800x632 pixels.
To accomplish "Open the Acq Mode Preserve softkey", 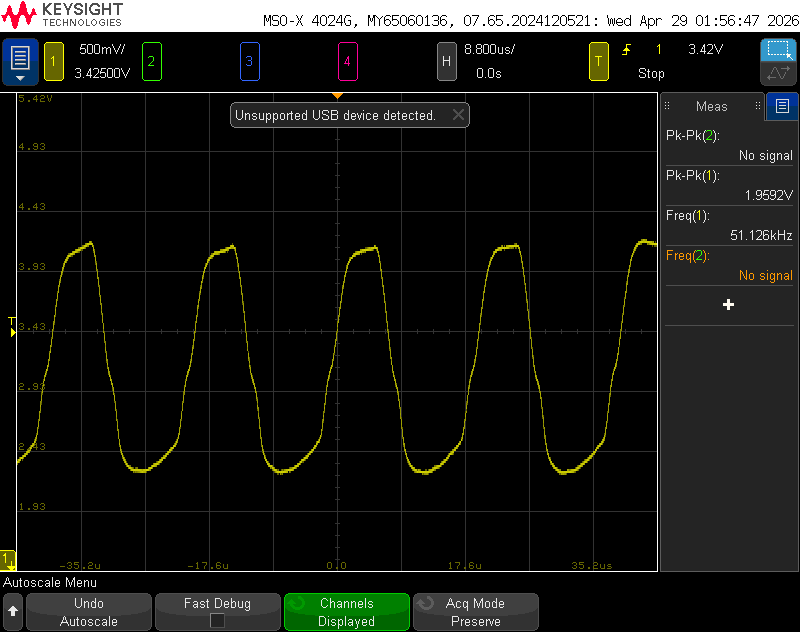I will tap(476, 612).
